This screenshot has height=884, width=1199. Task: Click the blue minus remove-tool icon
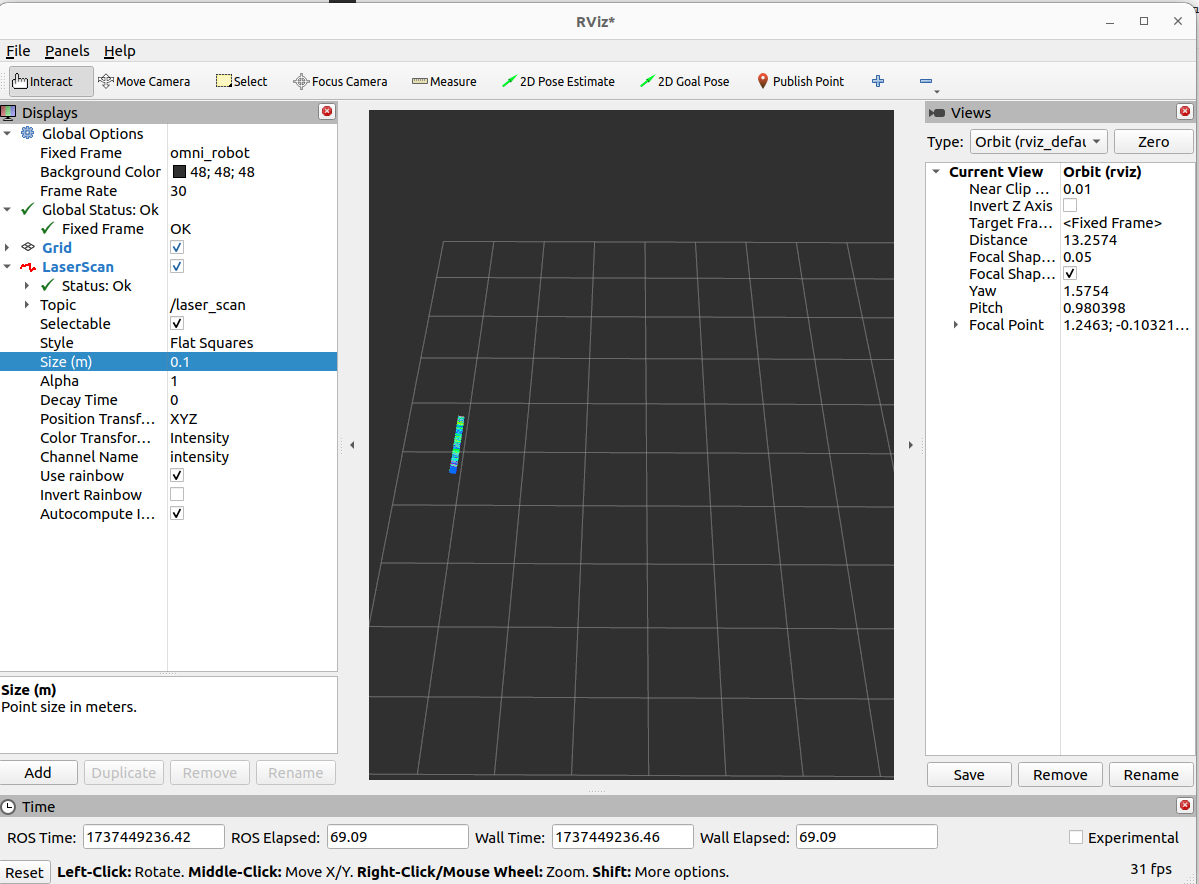point(926,81)
